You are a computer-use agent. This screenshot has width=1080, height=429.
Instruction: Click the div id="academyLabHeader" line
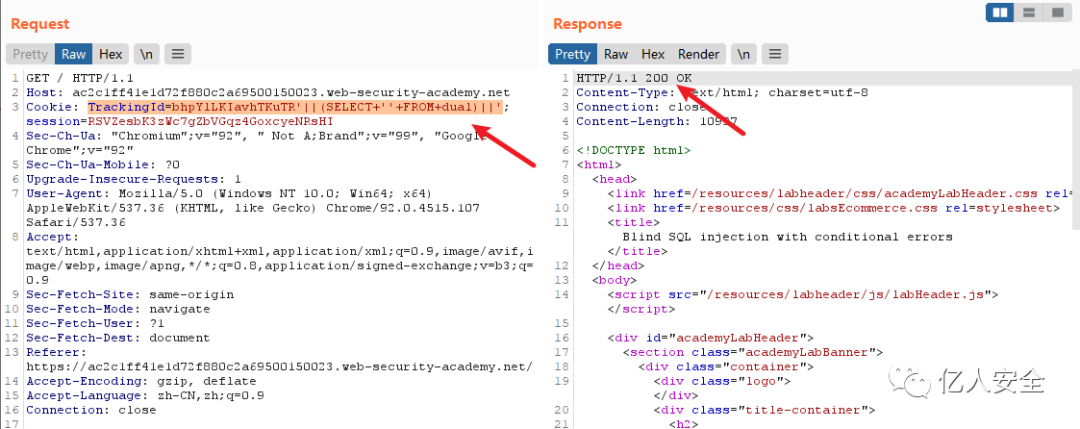[x=711, y=338]
